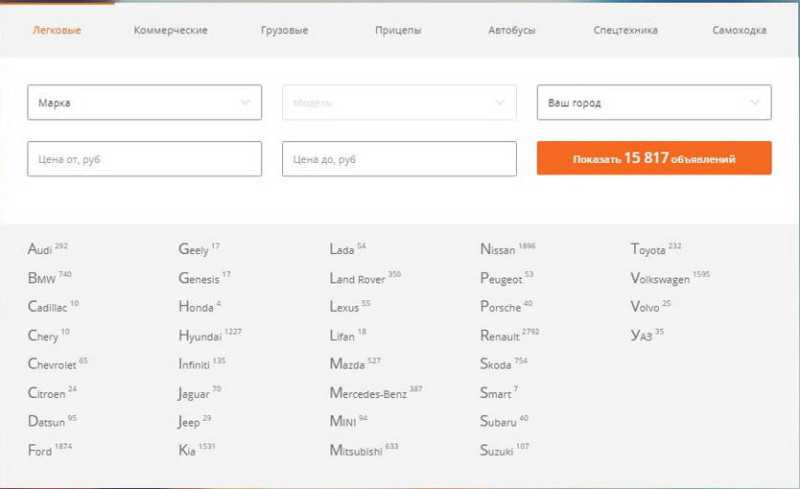Select the Cadillac brand link
This screenshot has width=800, height=489.
(47, 307)
